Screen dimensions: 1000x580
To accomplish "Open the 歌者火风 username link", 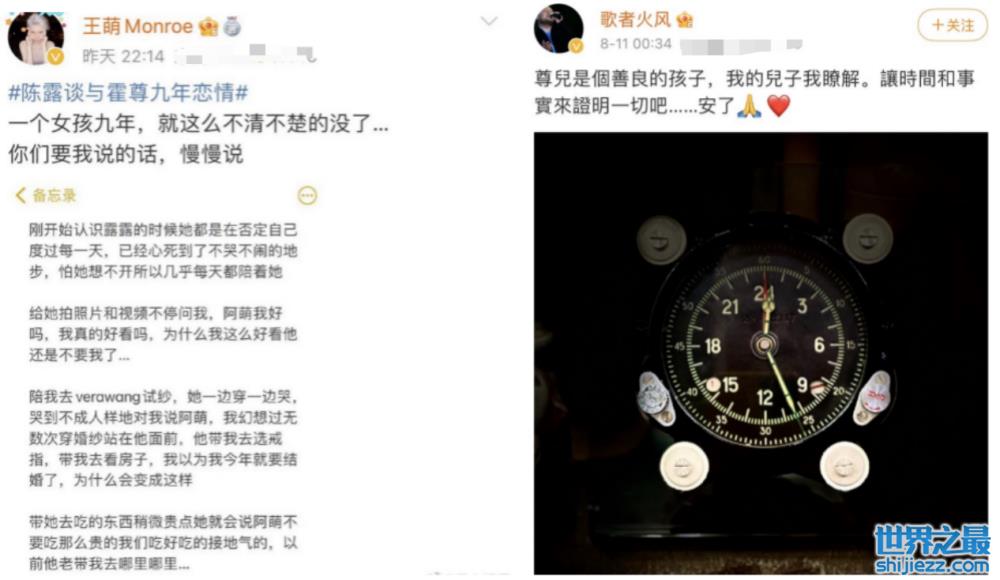I will pos(635,20).
